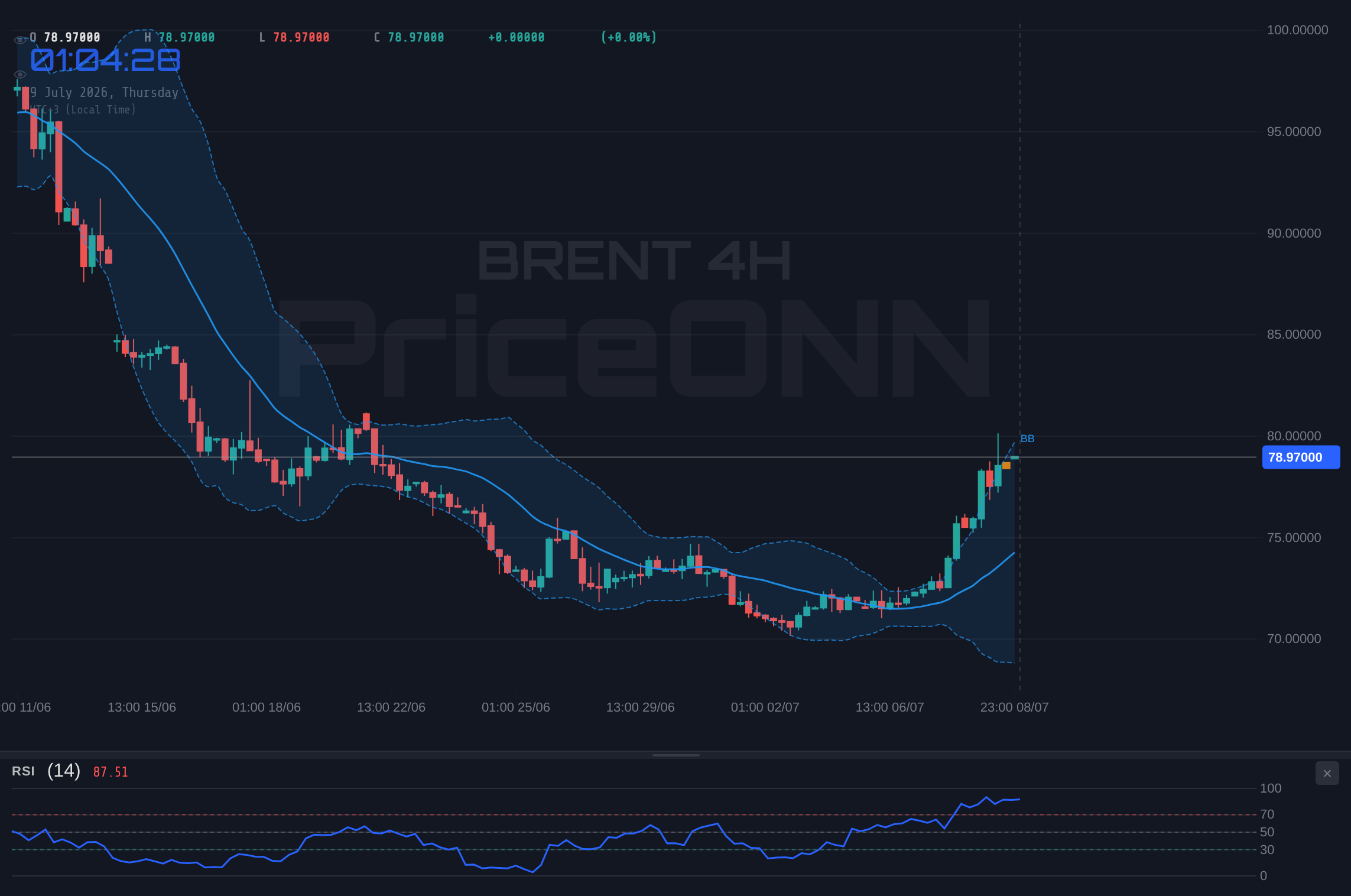Screen dimensions: 1351x896
Task: Click the orange marker near the last candle
Action: coord(1006,466)
